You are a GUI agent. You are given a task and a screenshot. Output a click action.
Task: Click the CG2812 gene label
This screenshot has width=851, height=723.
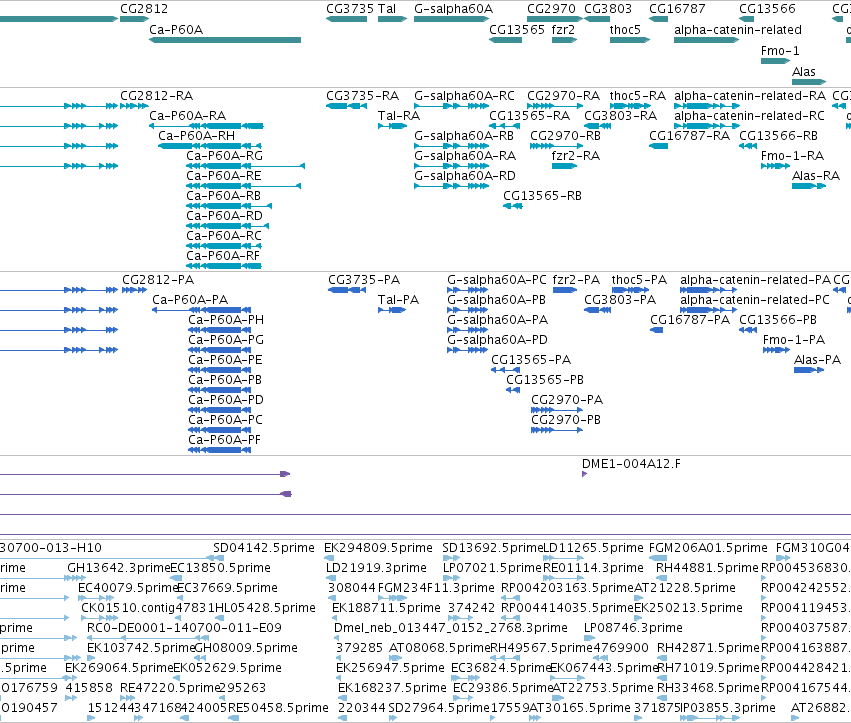tap(144, 9)
